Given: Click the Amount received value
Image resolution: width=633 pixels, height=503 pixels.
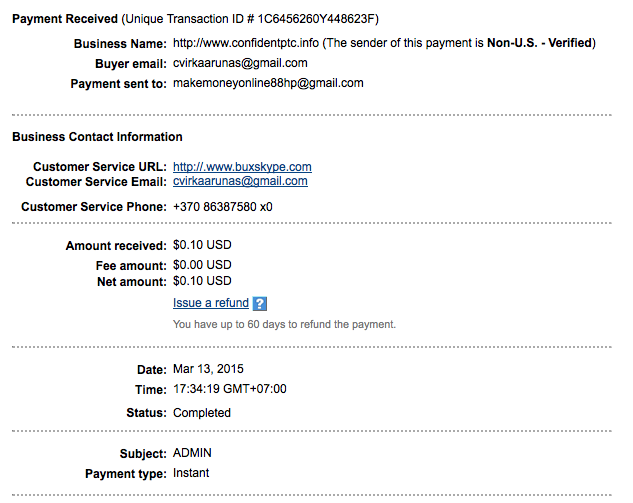Looking at the screenshot, I should coord(202,246).
